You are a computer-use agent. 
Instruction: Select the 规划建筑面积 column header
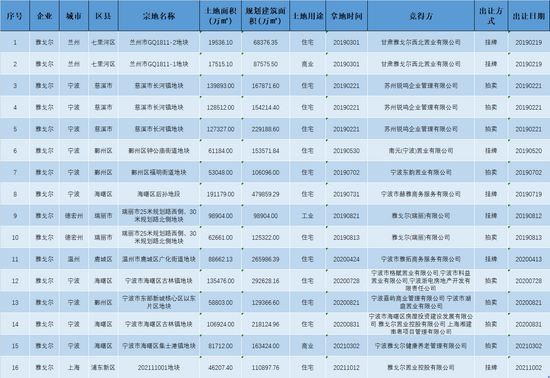pos(266,16)
